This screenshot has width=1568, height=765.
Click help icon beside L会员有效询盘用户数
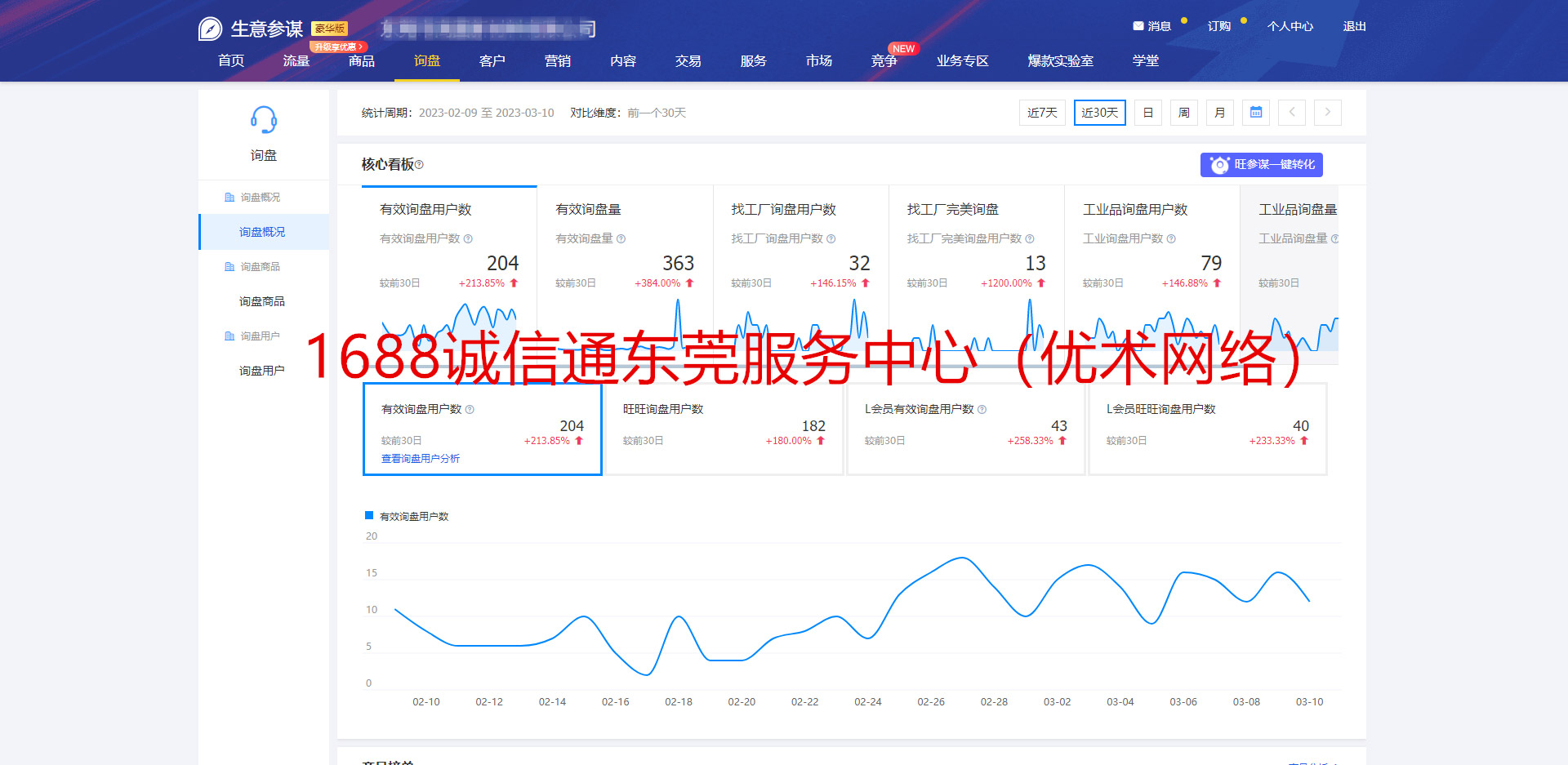(x=982, y=410)
